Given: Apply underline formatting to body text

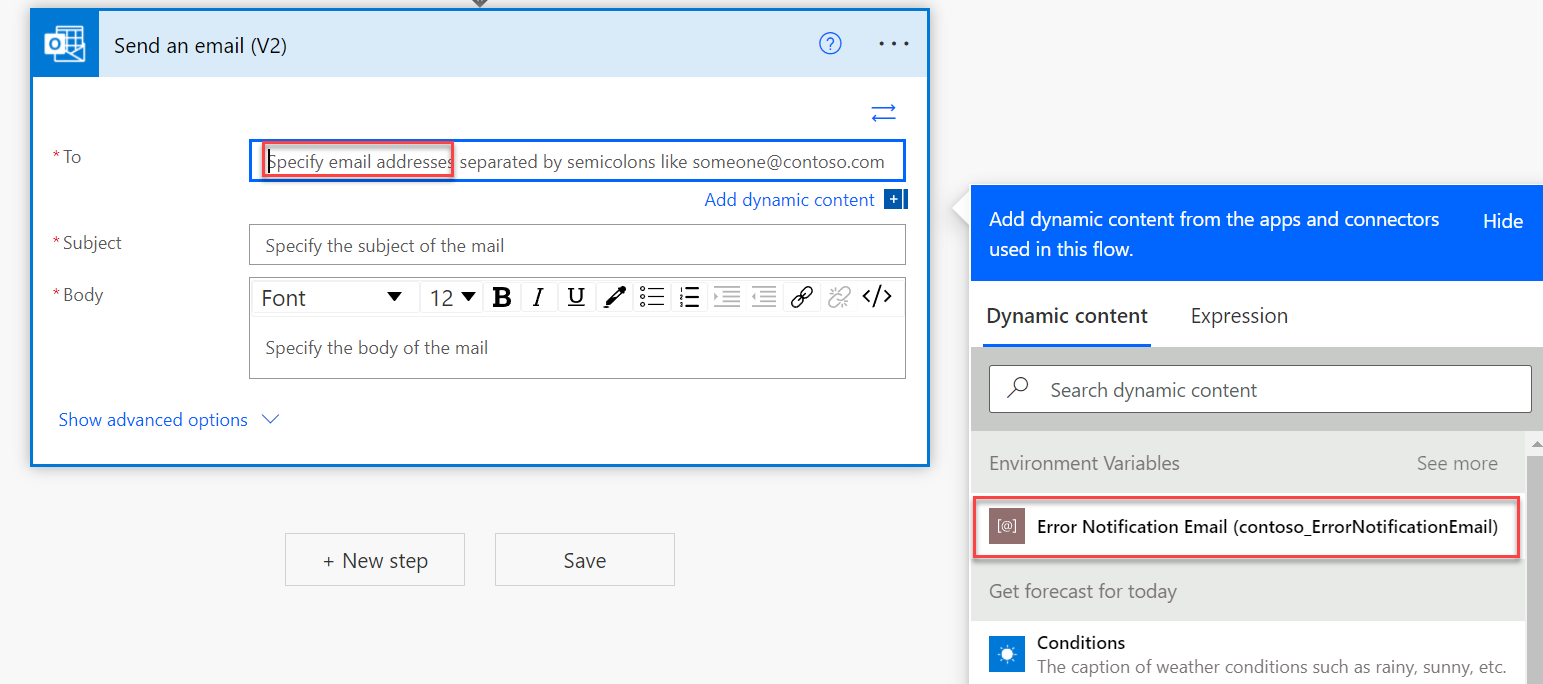Looking at the screenshot, I should (575, 296).
